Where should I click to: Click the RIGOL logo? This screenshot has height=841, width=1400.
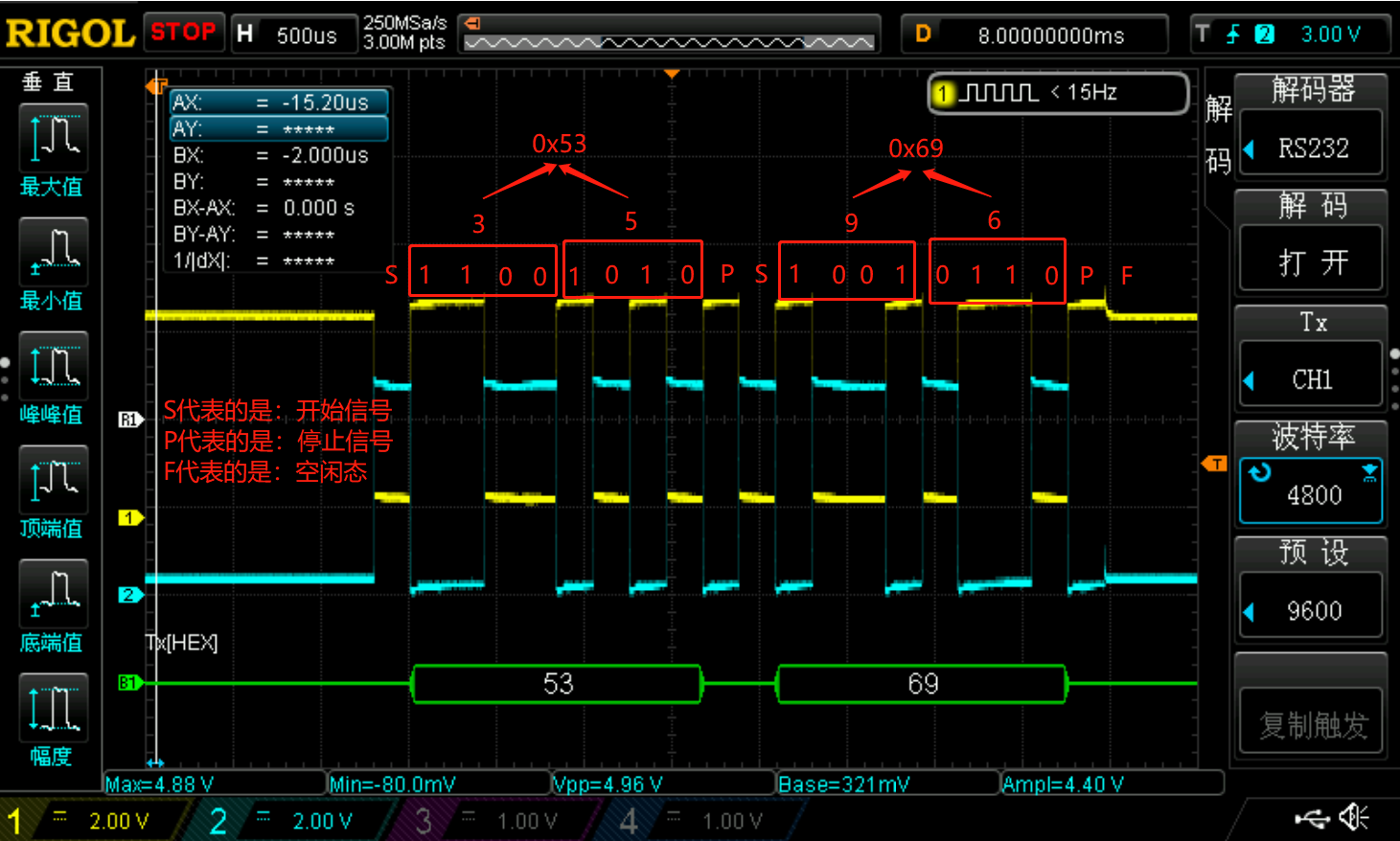click(x=70, y=34)
